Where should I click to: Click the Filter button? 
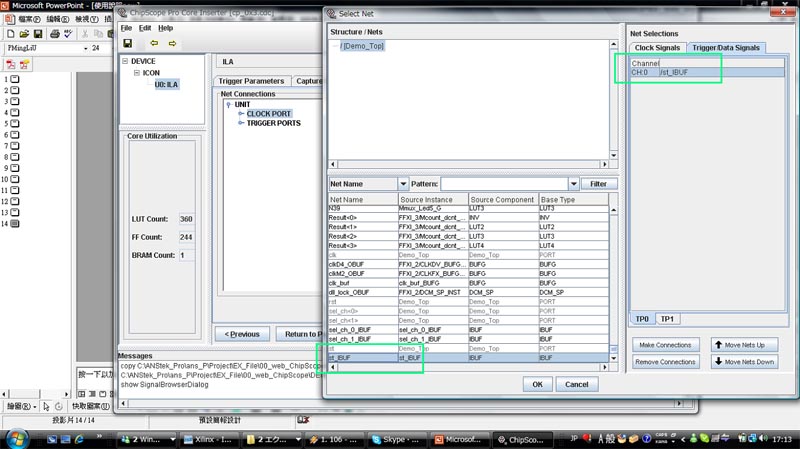(598, 184)
